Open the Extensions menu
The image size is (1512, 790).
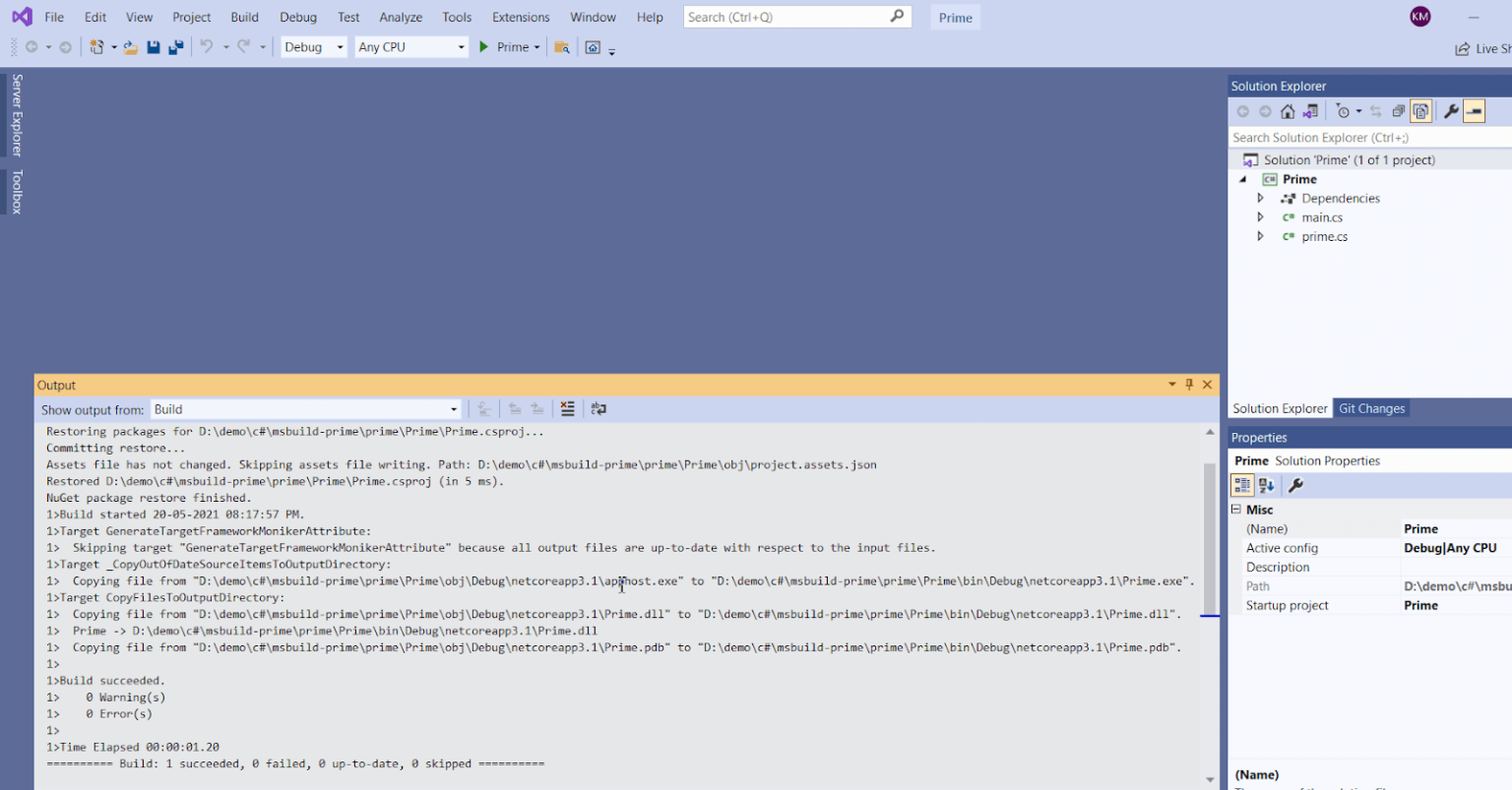coord(520,17)
